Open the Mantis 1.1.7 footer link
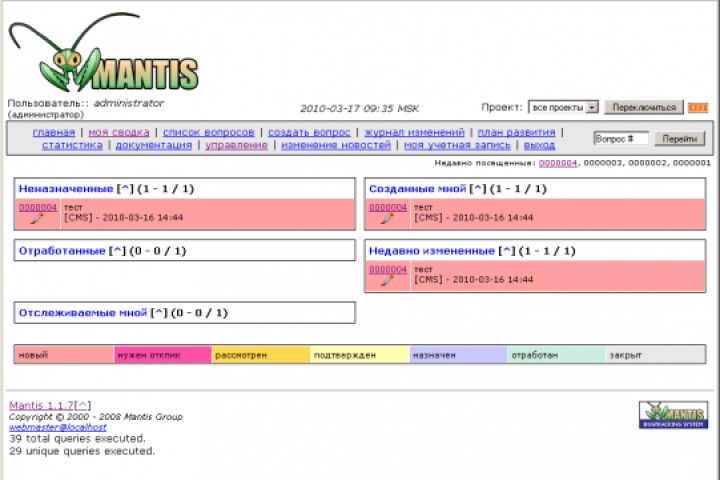720x480 pixels. click(x=41, y=406)
